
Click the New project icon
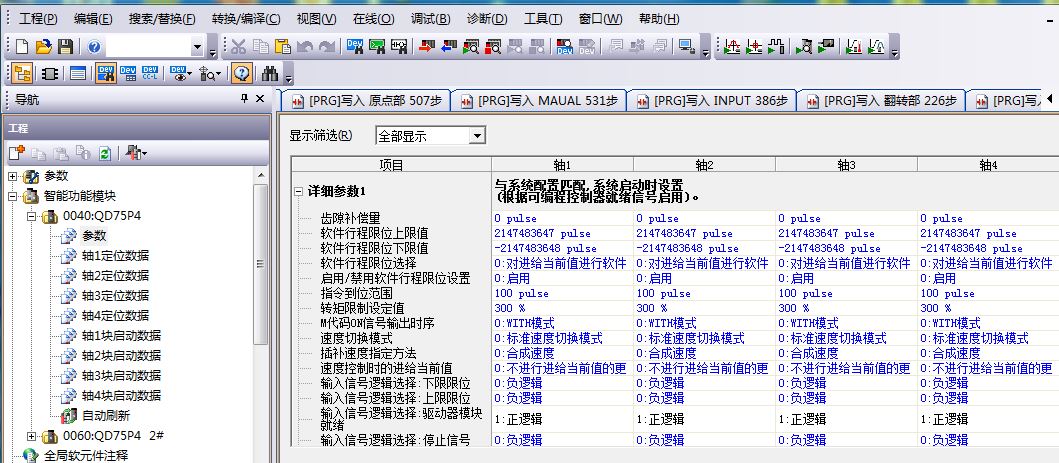coord(23,46)
